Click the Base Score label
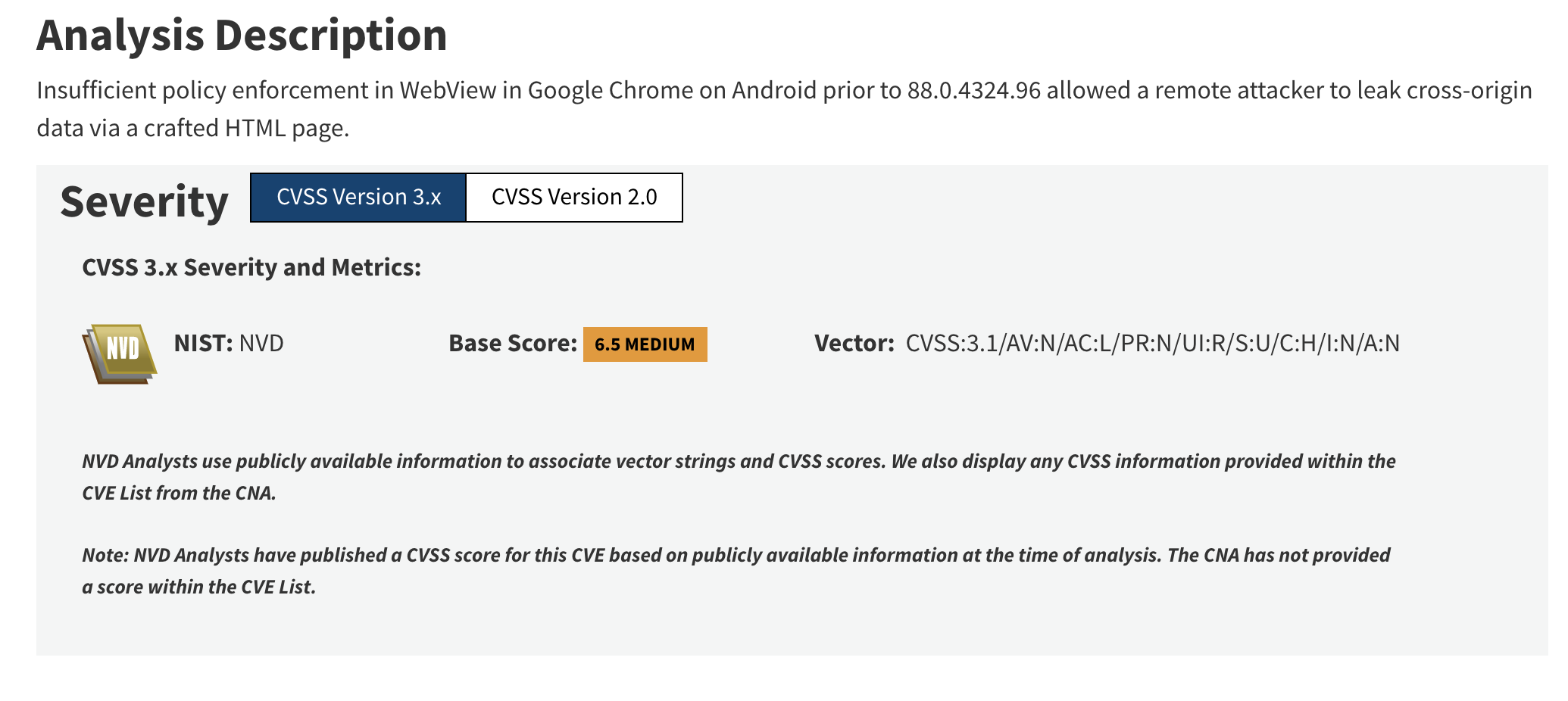Viewport: 1568px width, 701px height. (x=513, y=344)
